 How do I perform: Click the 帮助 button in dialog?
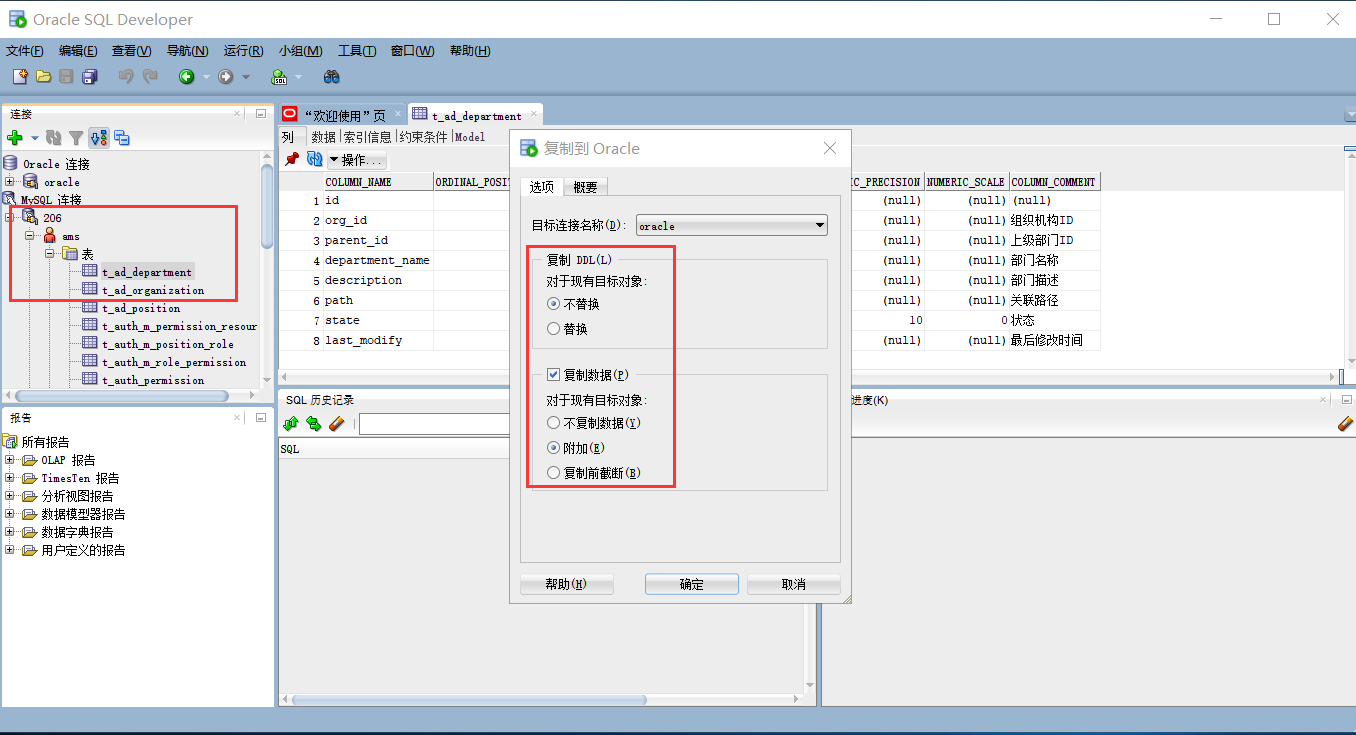[x=566, y=584]
